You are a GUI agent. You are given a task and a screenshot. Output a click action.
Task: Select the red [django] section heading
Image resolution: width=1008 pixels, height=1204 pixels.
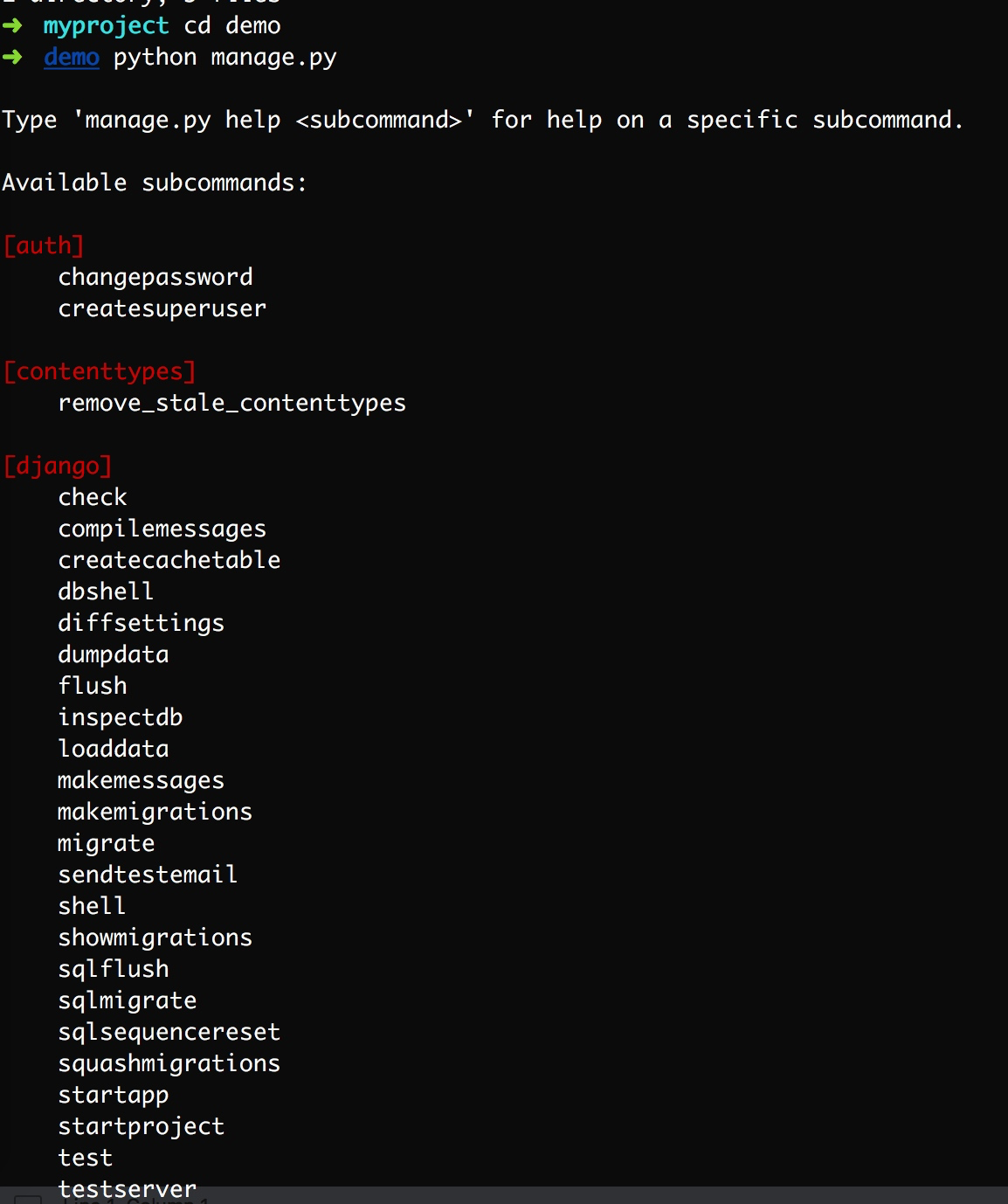58,466
